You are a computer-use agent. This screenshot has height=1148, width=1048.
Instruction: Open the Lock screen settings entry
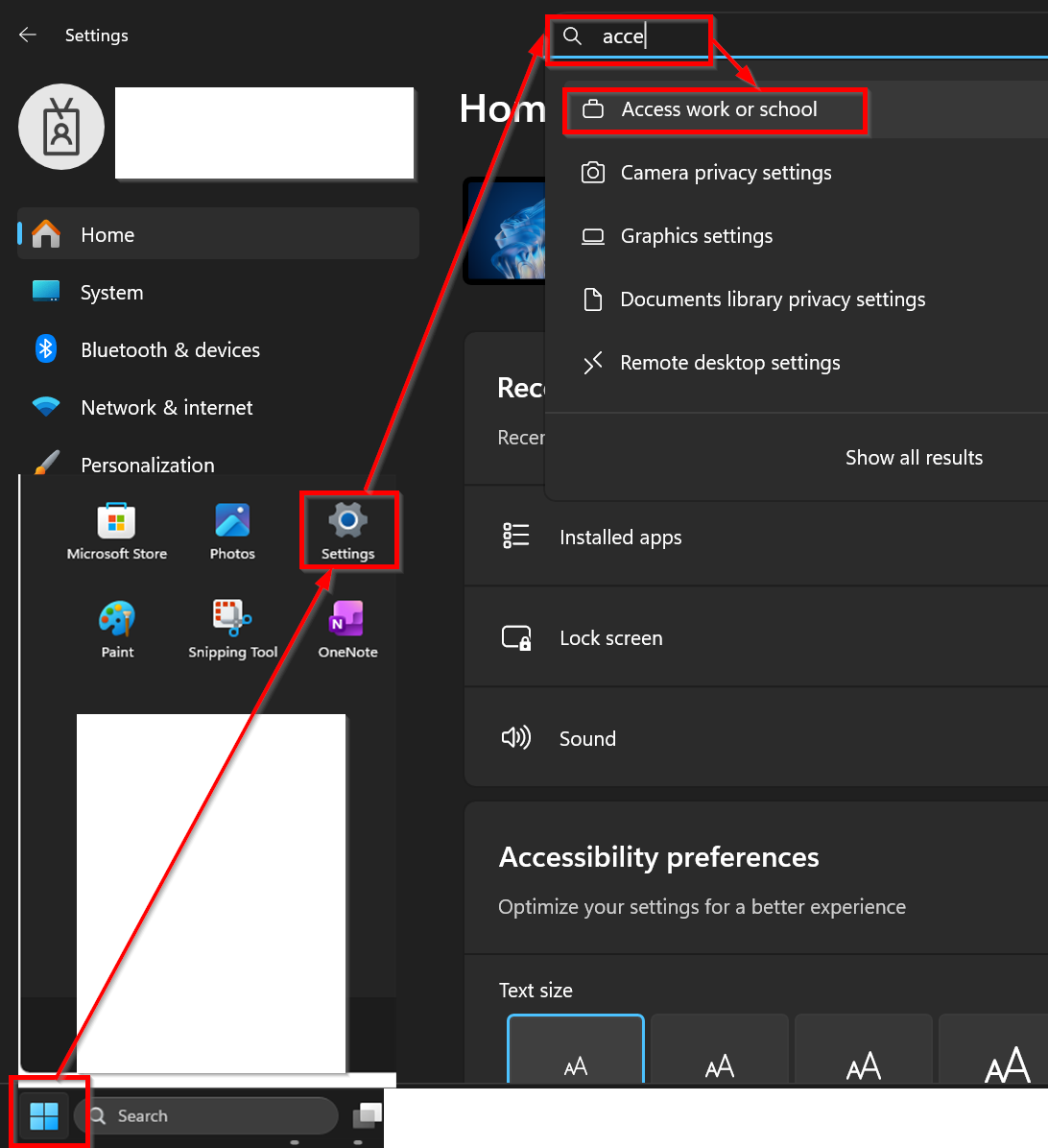(610, 637)
